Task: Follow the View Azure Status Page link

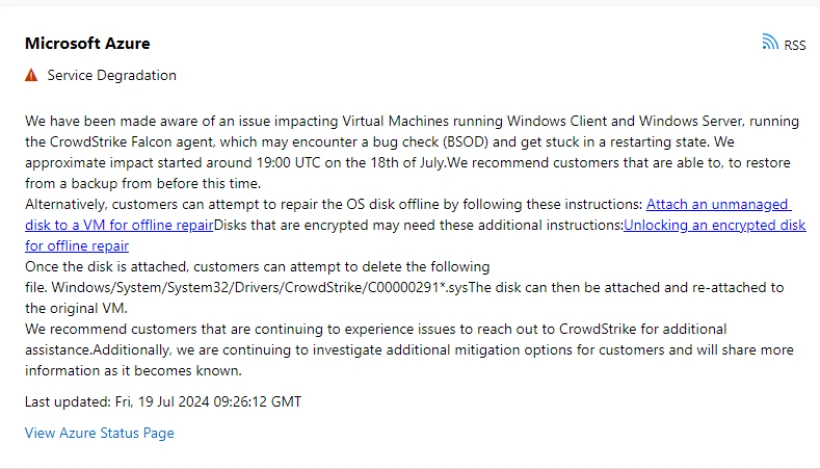Action: (99, 433)
